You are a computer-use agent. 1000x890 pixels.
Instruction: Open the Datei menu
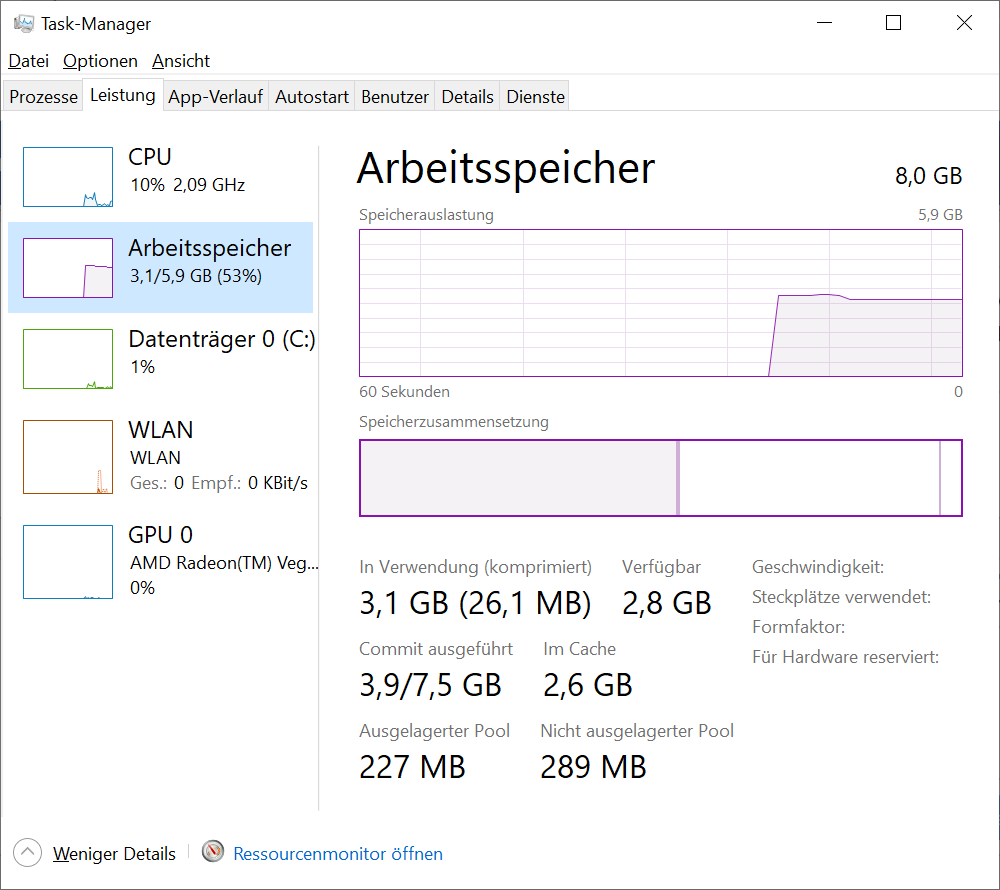point(29,61)
